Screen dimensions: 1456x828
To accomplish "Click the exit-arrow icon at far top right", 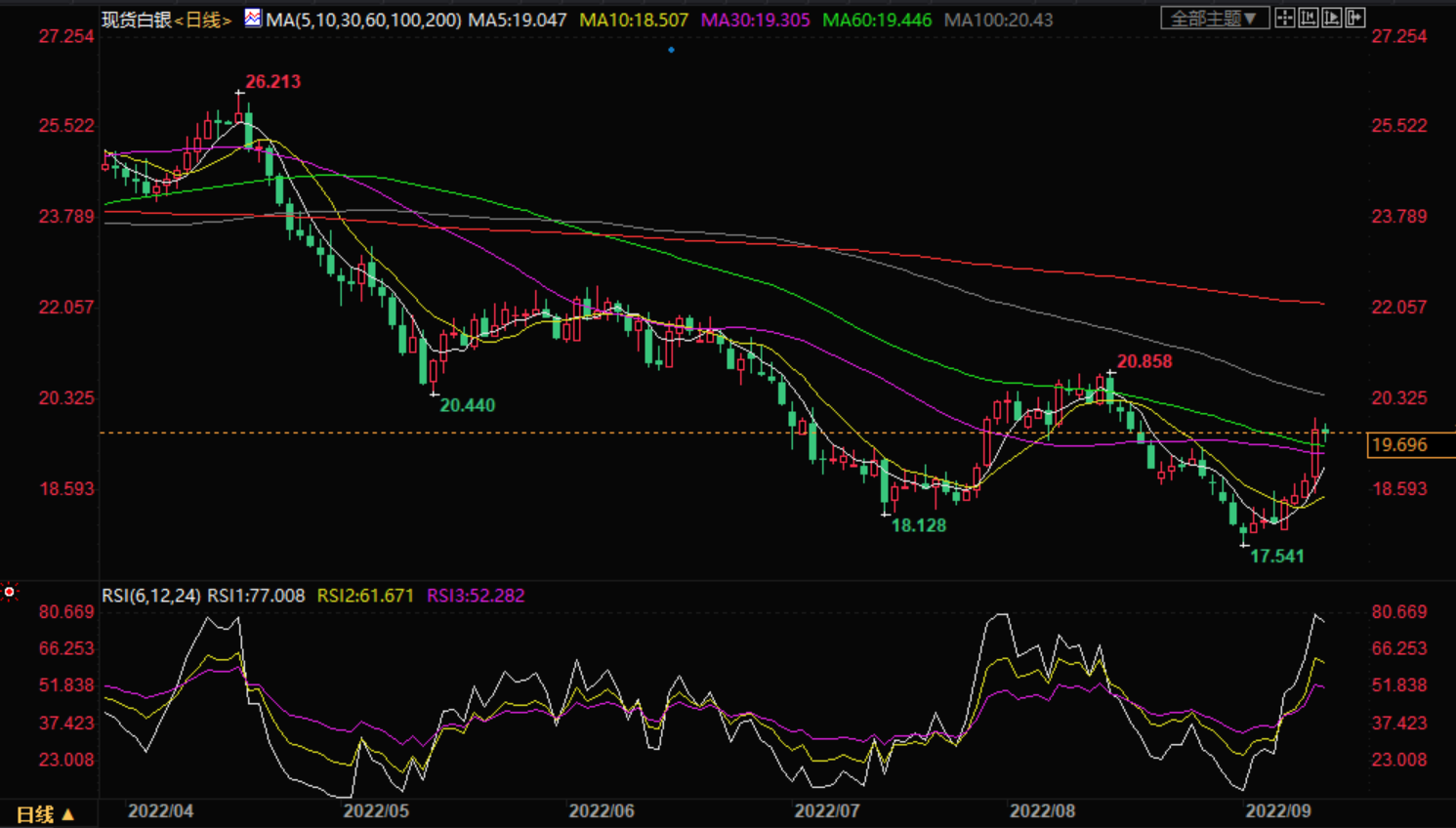I will (x=1355, y=18).
